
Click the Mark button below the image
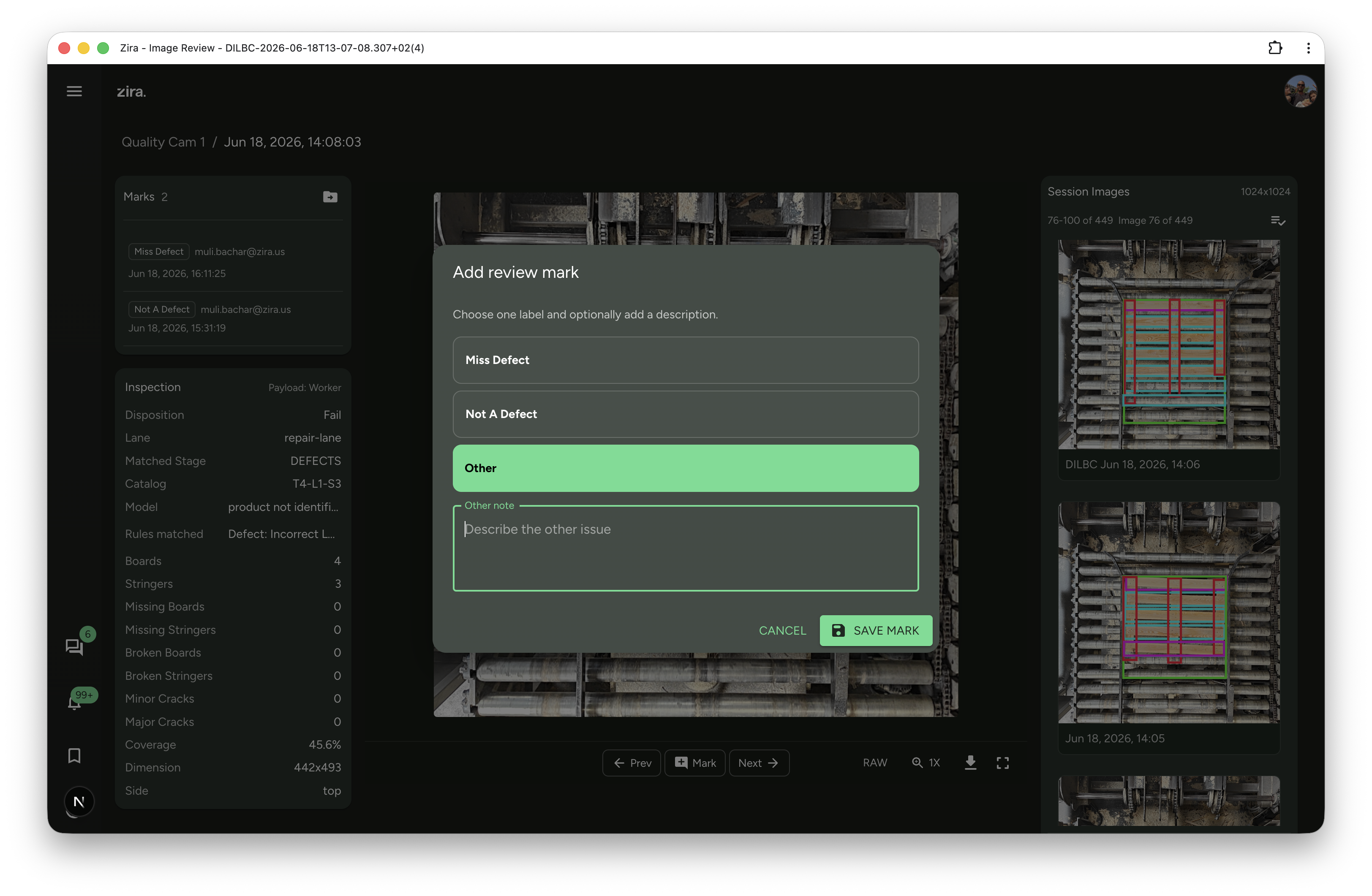[695, 763]
